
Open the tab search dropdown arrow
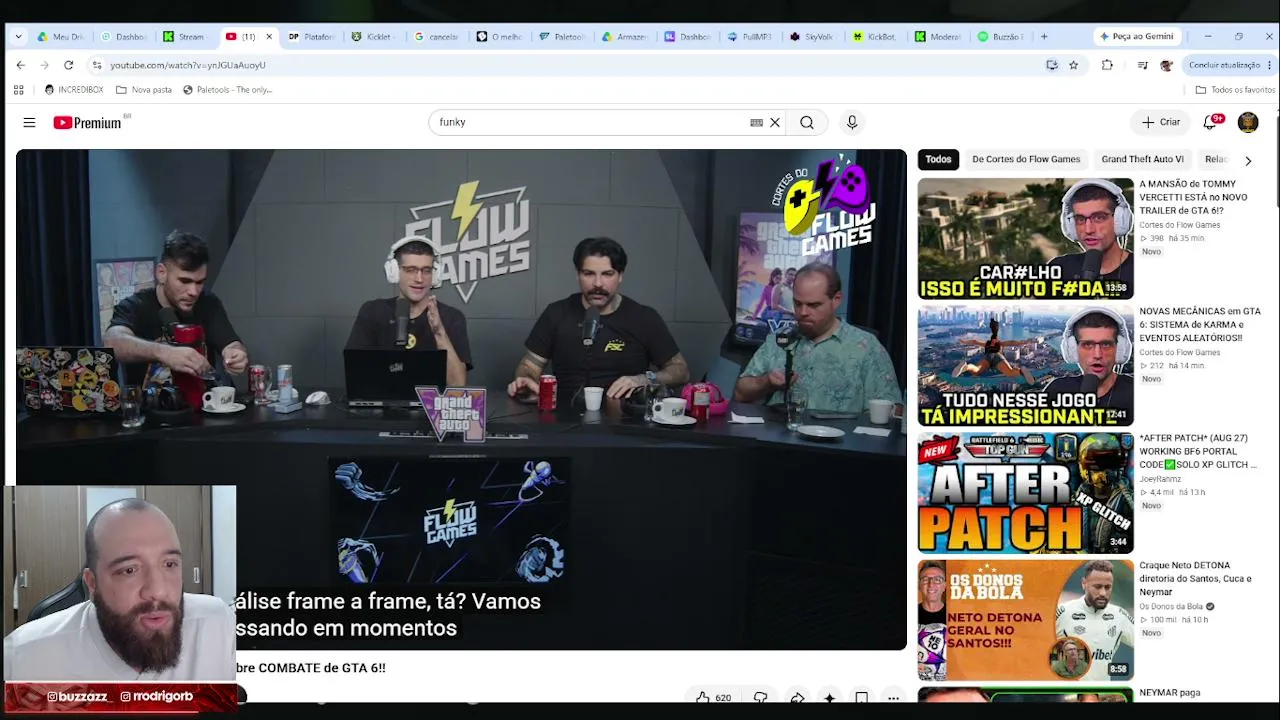click(18, 37)
